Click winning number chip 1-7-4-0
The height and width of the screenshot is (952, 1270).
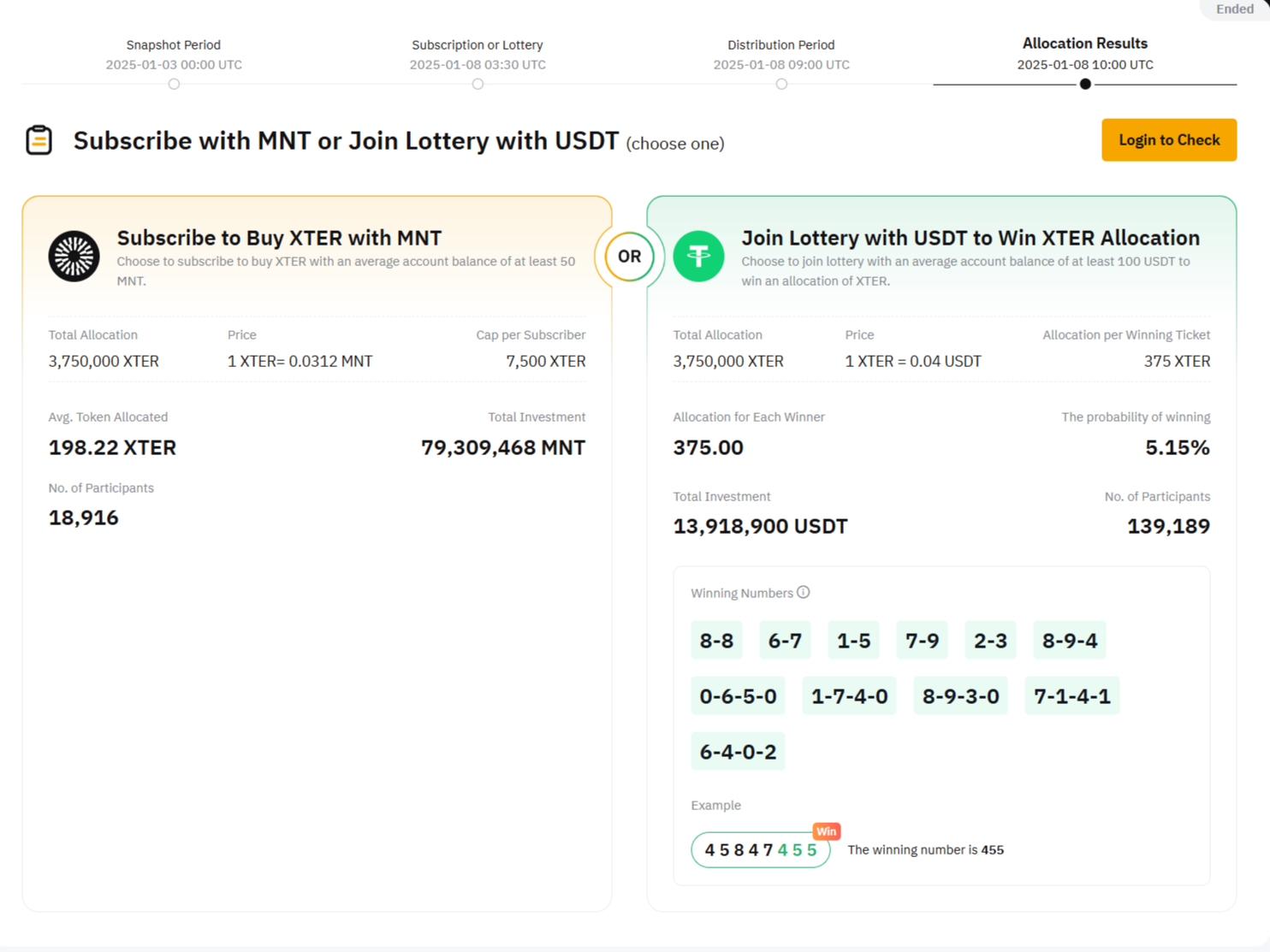pyautogui.click(x=849, y=695)
